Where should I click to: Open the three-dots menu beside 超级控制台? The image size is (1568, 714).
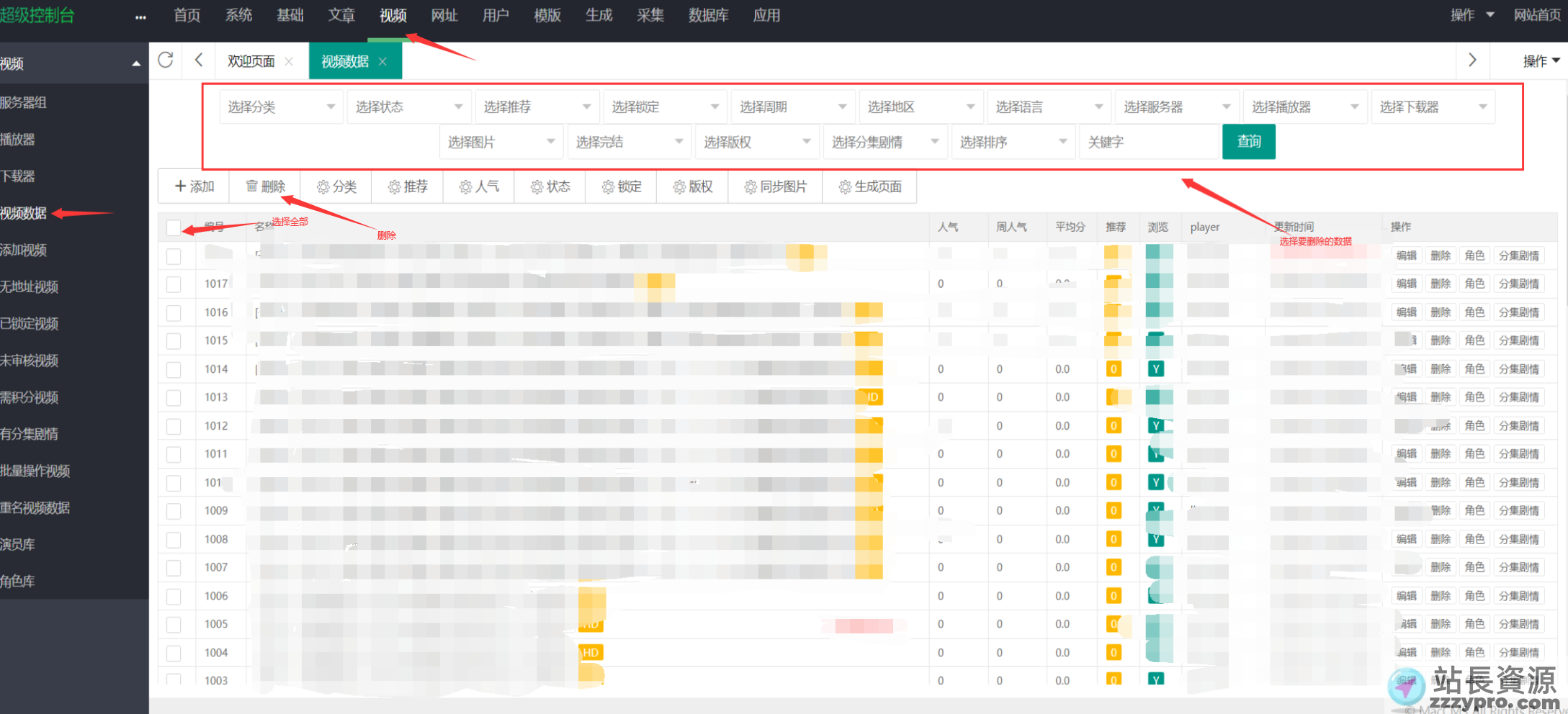click(x=140, y=17)
